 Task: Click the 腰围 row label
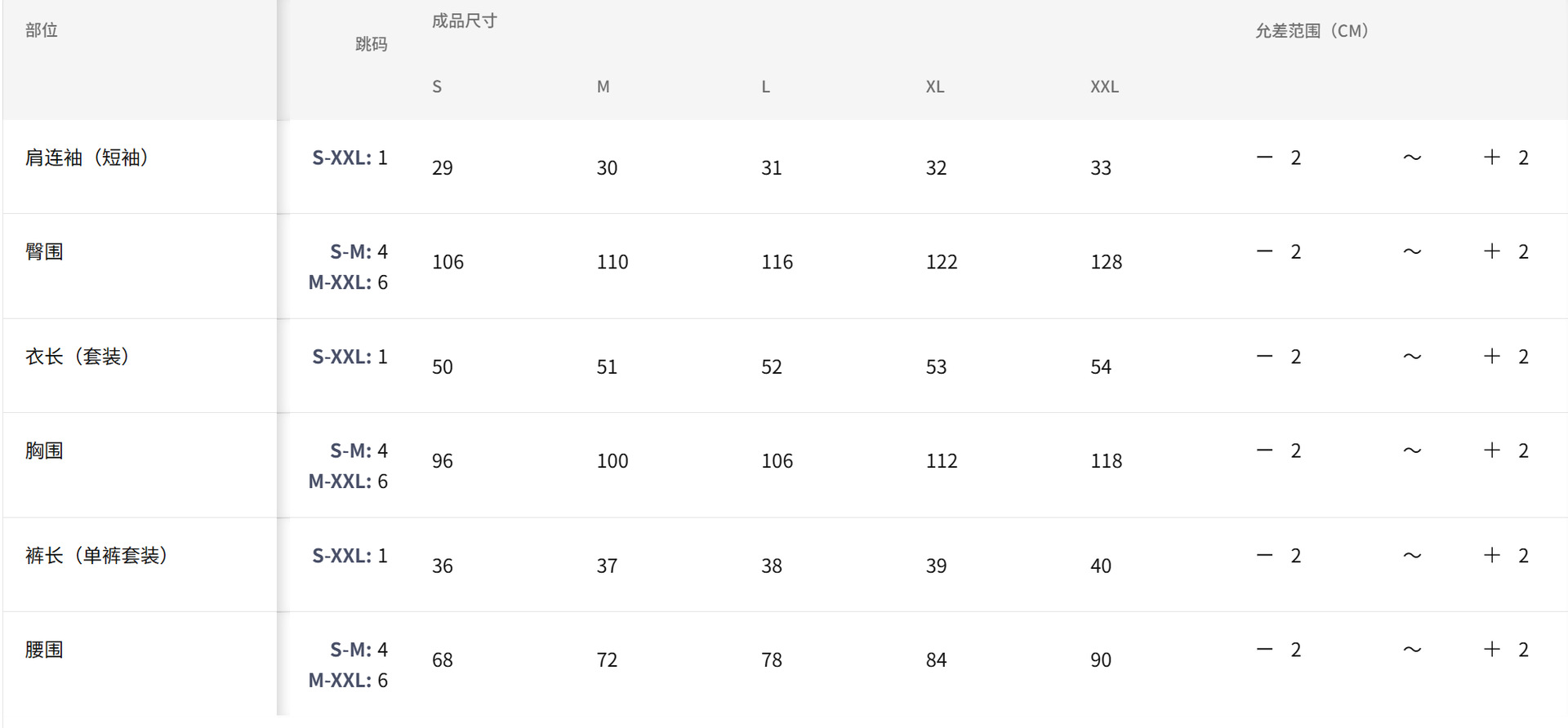44,650
